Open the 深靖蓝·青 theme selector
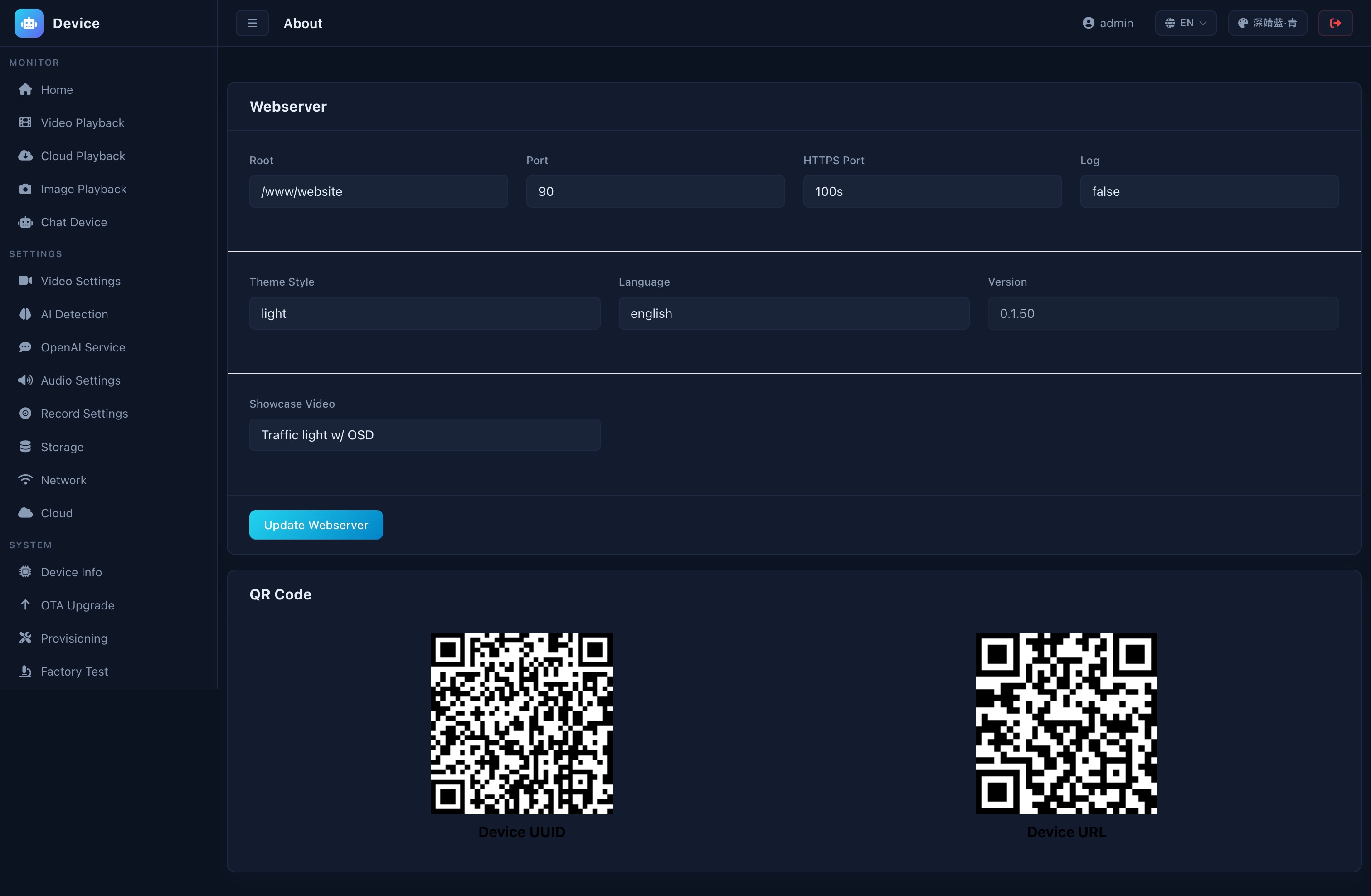This screenshot has width=1371, height=896. point(1267,23)
